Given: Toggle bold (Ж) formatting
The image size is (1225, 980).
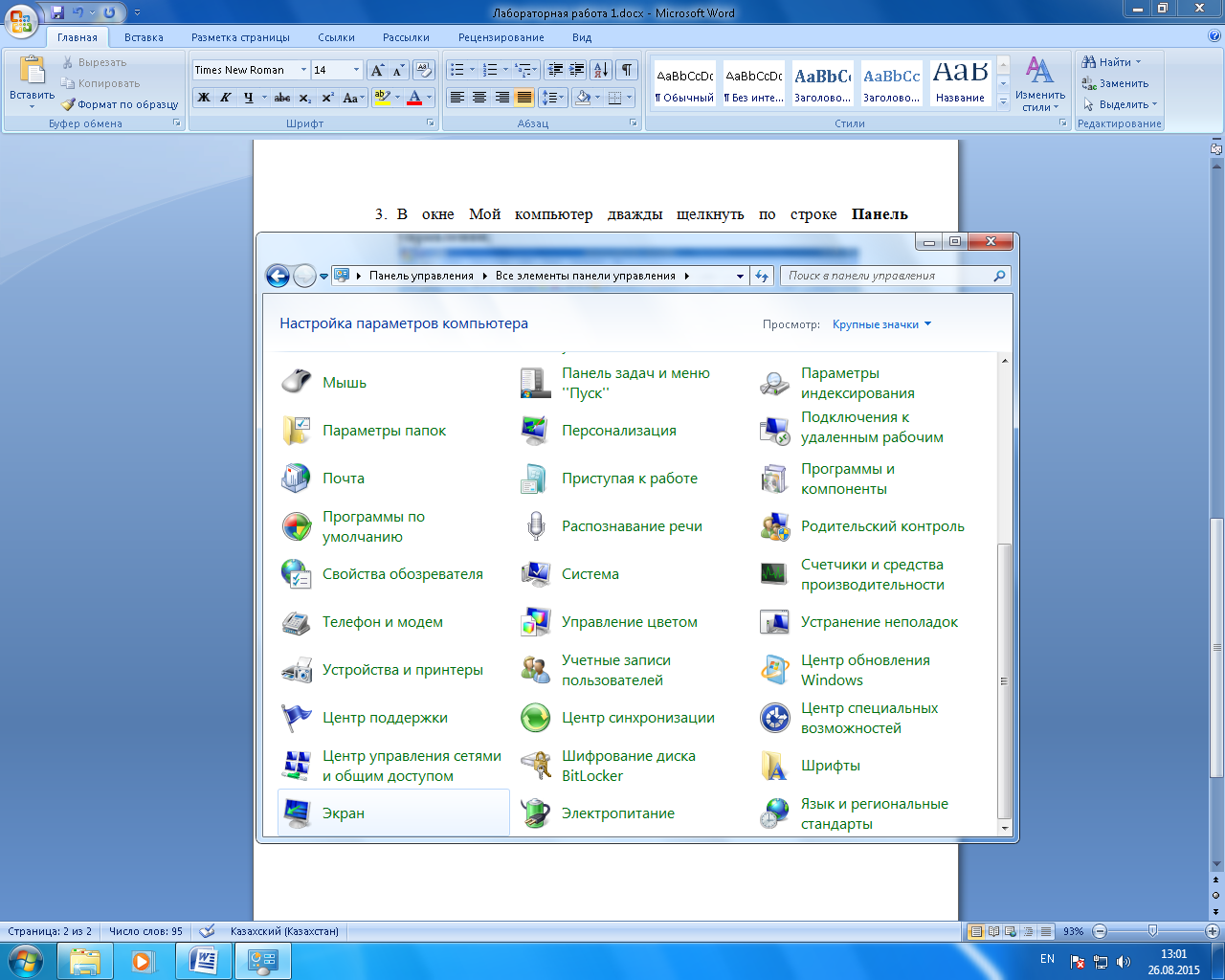Looking at the screenshot, I should (204, 98).
